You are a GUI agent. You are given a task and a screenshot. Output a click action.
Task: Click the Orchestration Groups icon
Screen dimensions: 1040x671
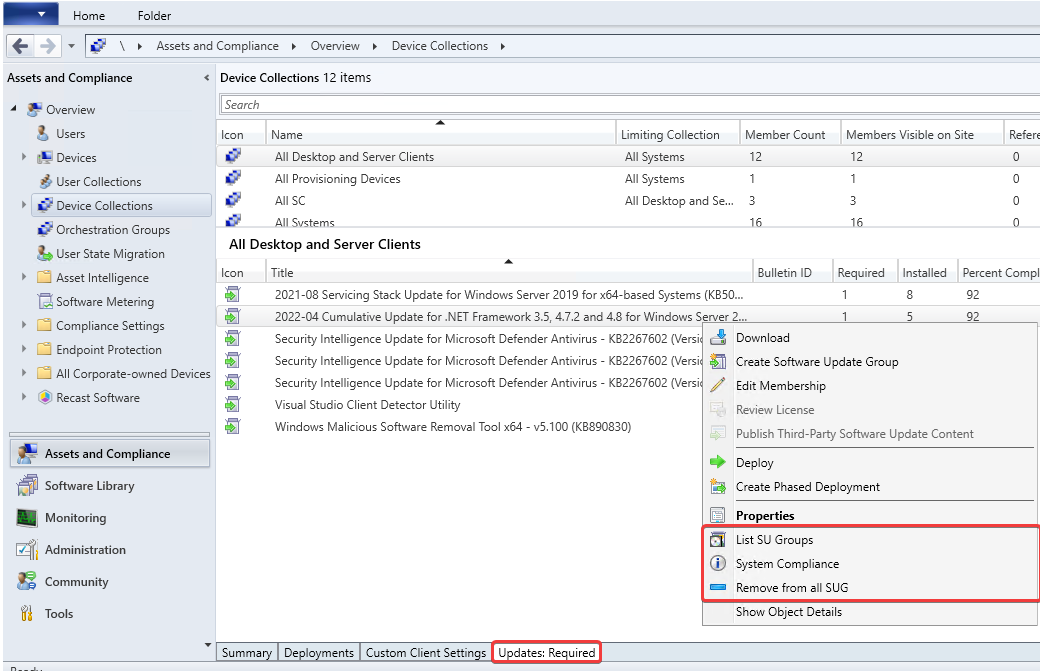[45, 229]
